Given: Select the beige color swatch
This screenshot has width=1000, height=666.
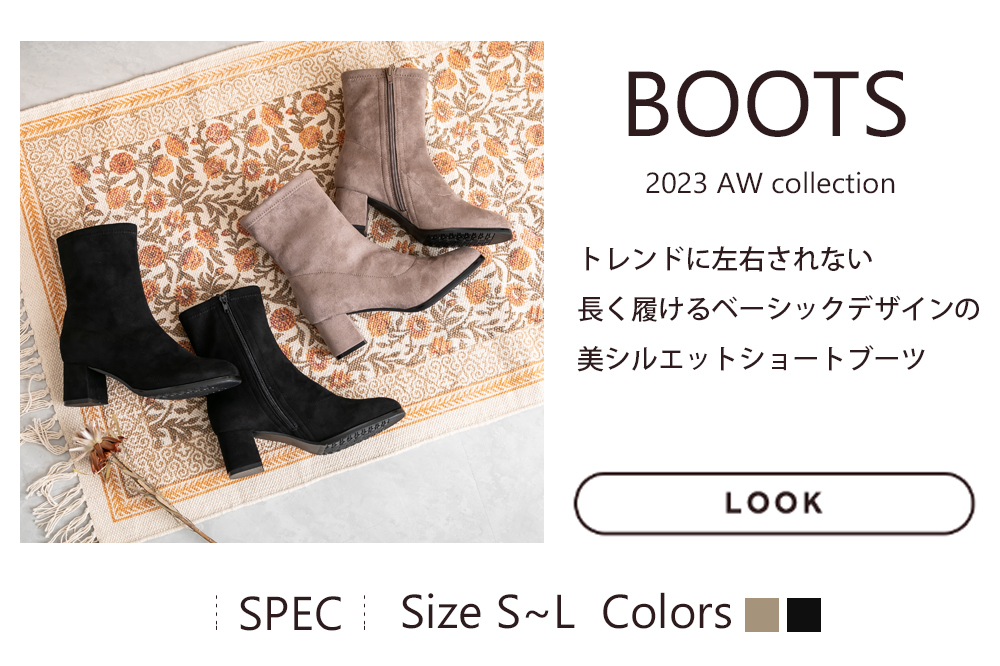Looking at the screenshot, I should pos(762,614).
